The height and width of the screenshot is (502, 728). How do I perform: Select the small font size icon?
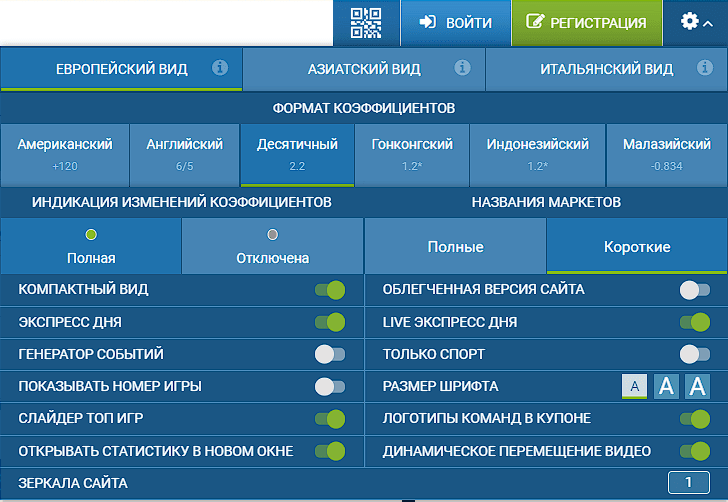(633, 386)
